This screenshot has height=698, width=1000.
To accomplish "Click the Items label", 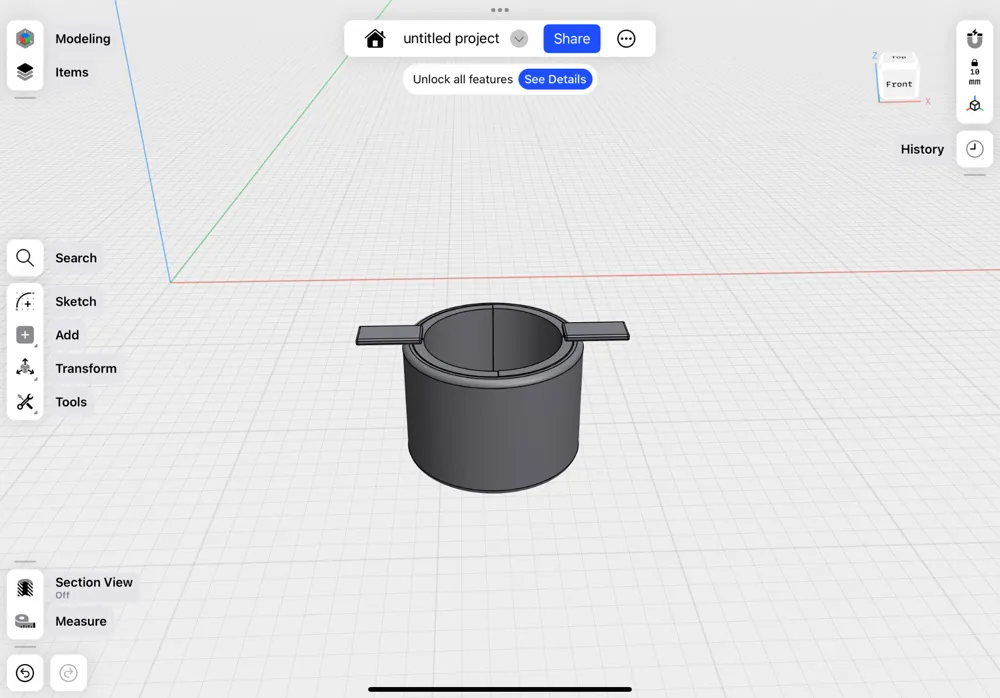I will tap(71, 72).
